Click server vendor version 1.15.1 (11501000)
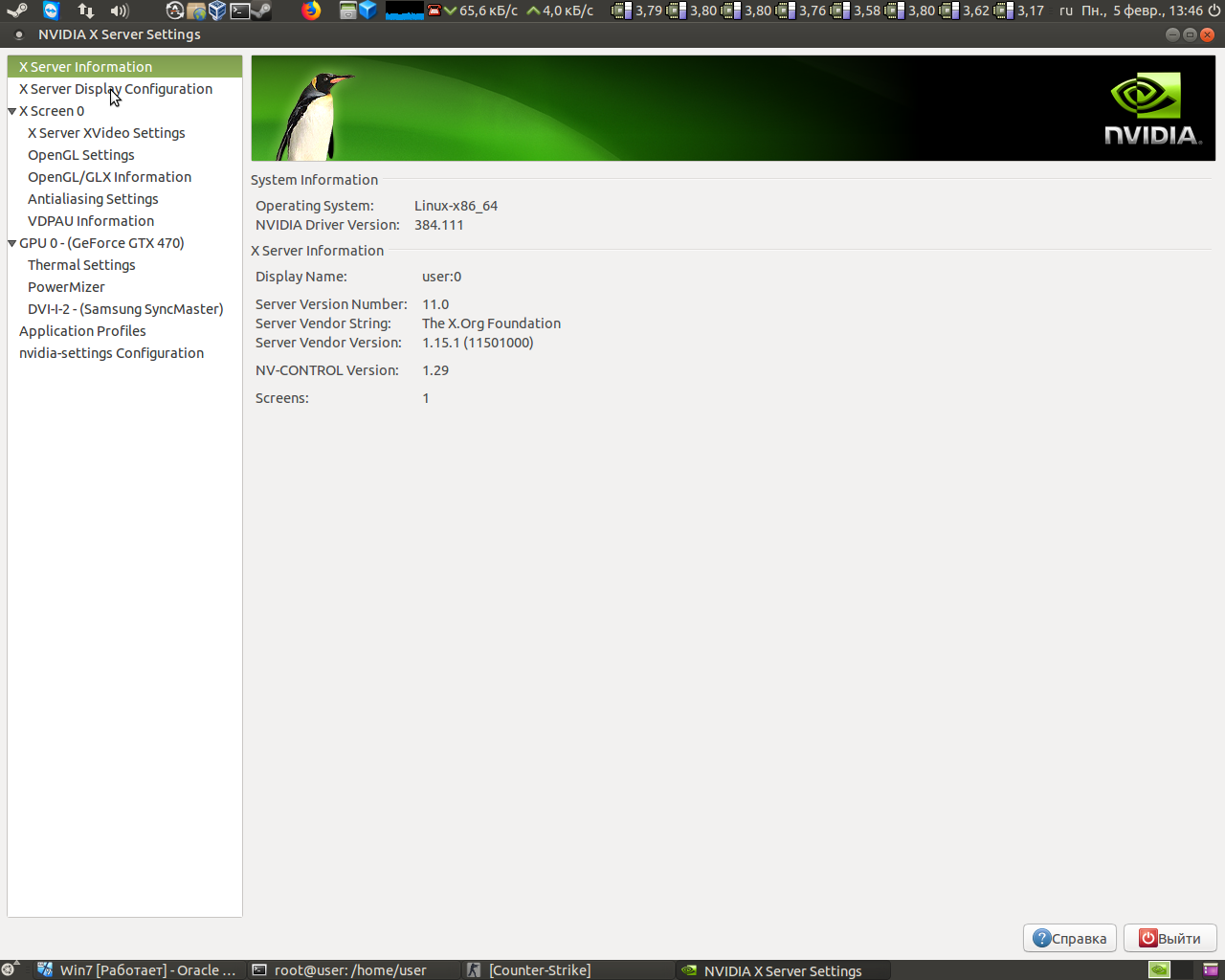 coord(478,343)
